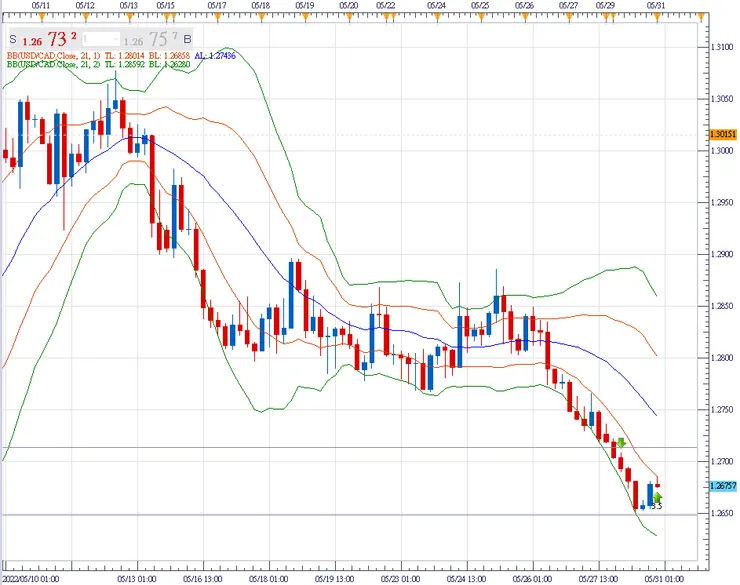Click the 05/13 01:00 time axis label
This screenshot has width=740, height=585.
tap(137, 578)
